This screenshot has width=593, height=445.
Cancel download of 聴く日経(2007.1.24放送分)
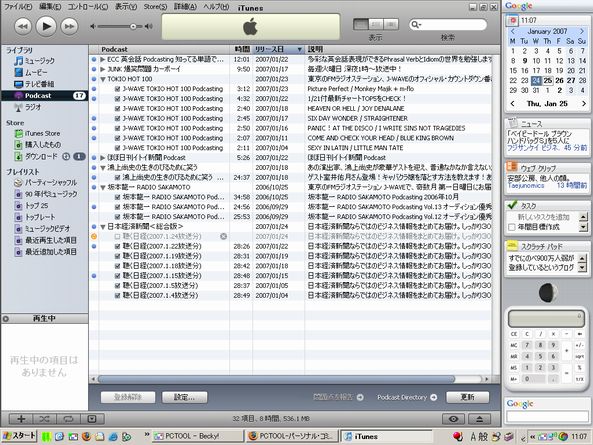(x=224, y=236)
